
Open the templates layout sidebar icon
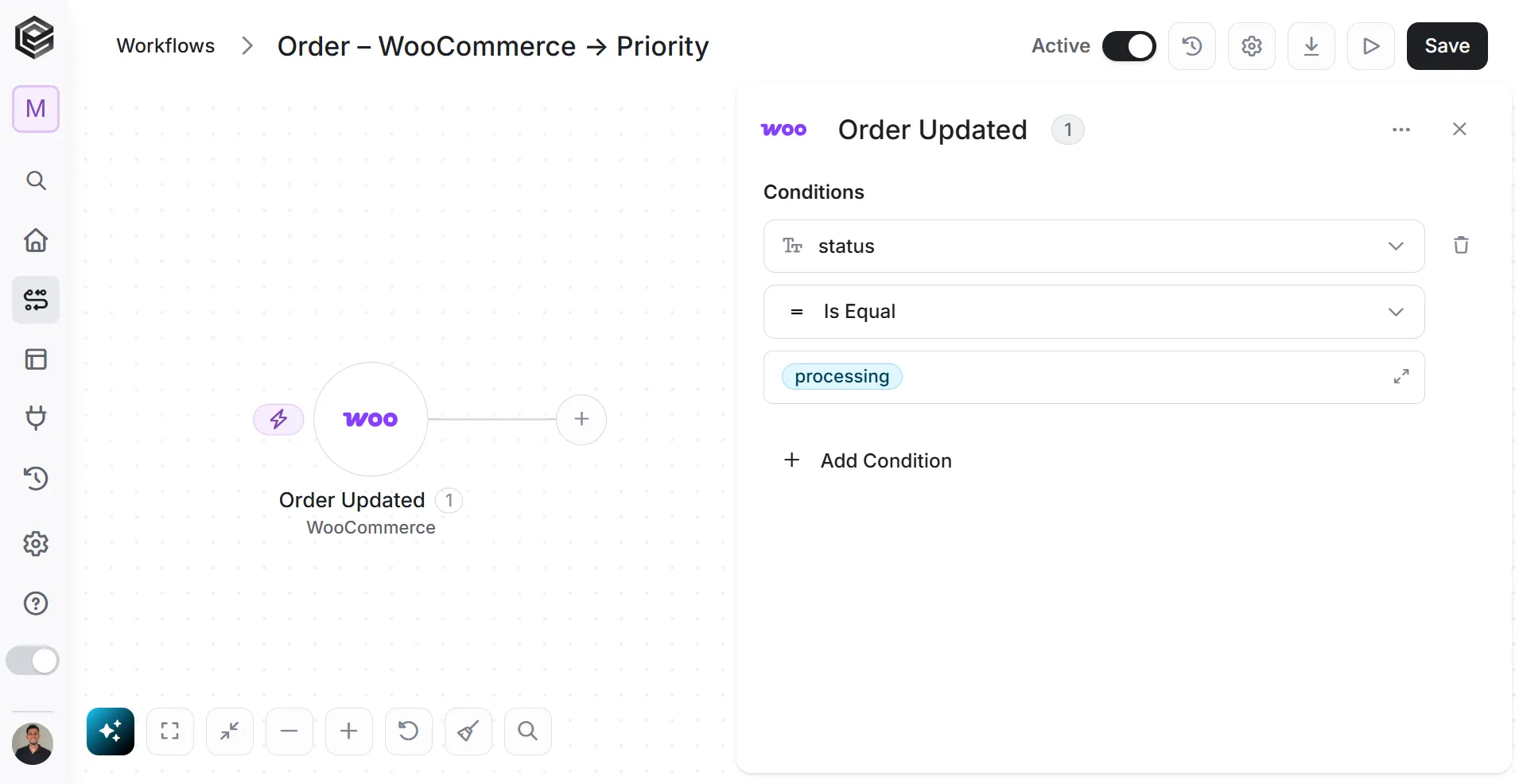click(x=36, y=359)
